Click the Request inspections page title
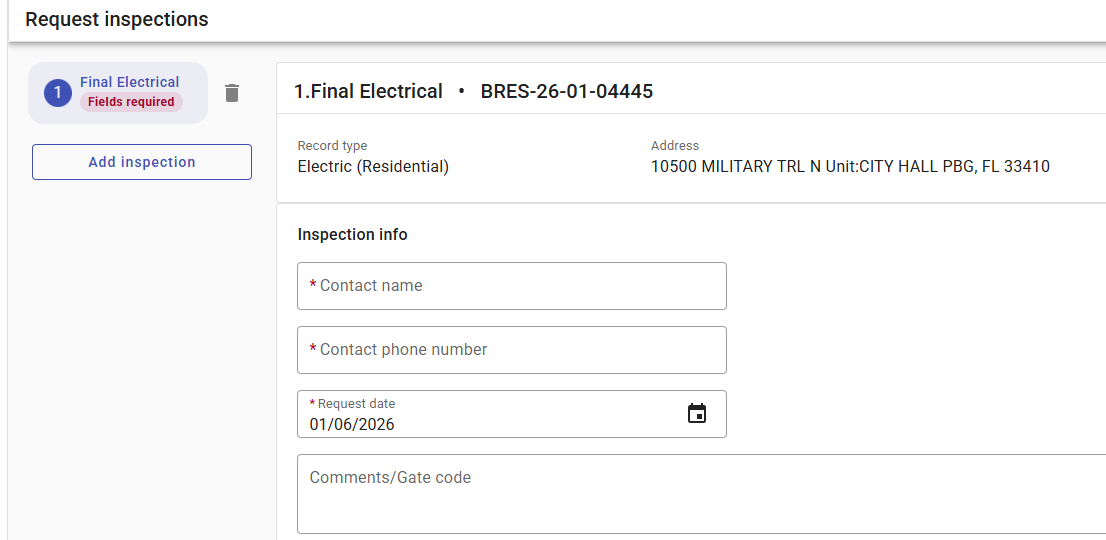The image size is (1106, 540). [117, 20]
